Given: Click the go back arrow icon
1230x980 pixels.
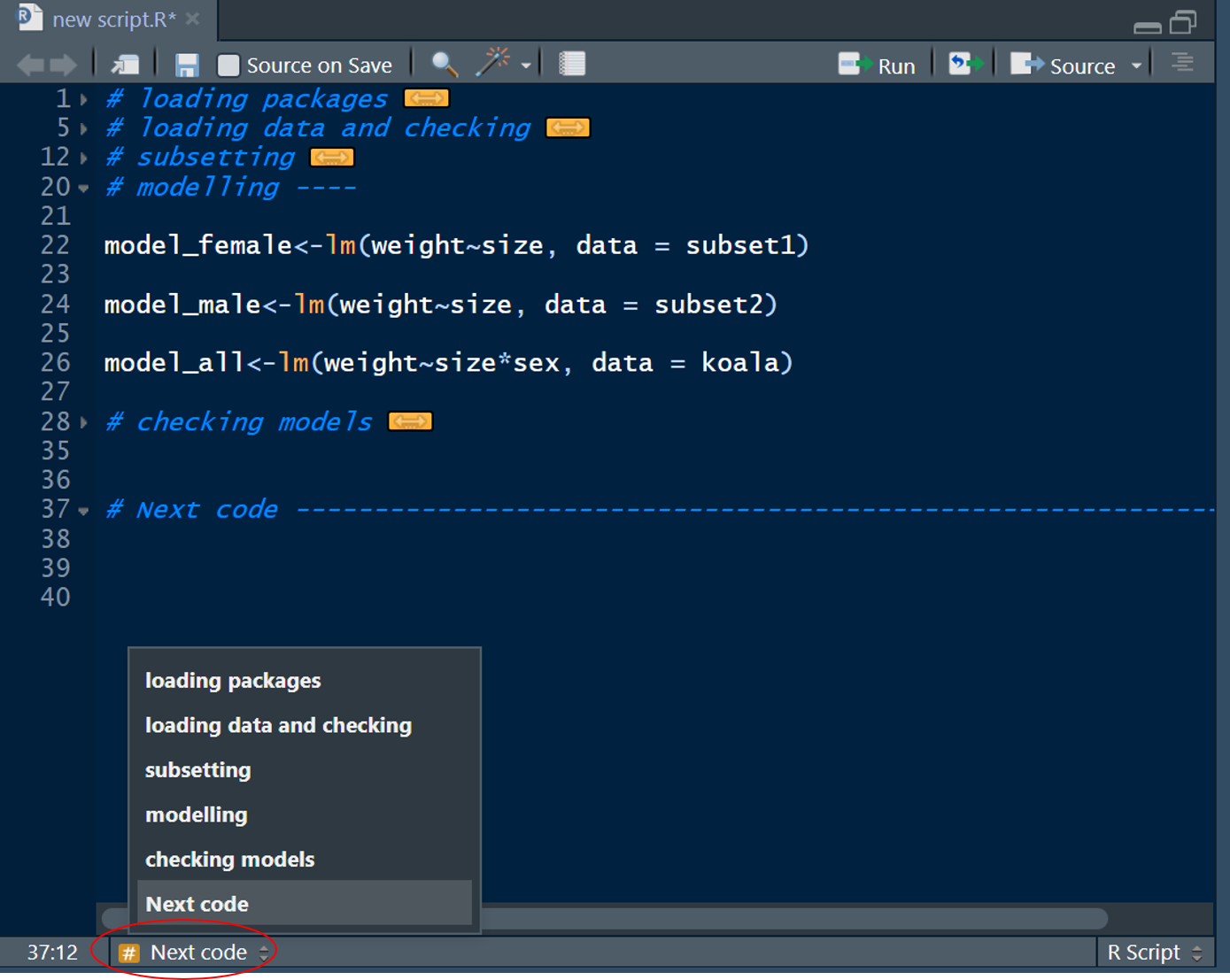Looking at the screenshot, I should [30, 65].
